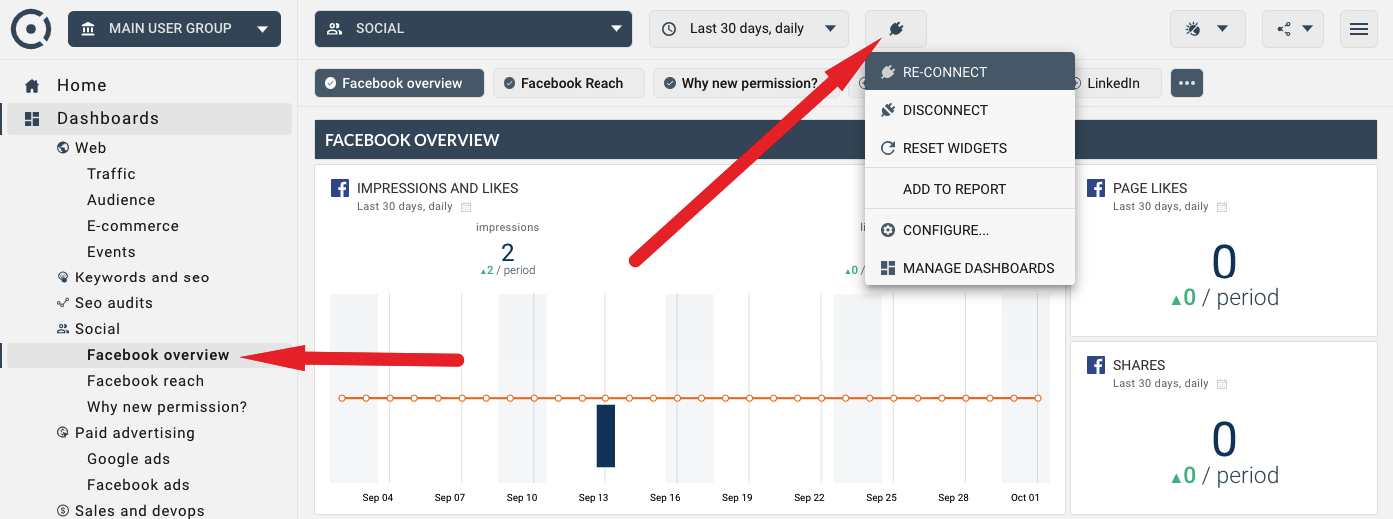Viewport: 1393px width, 519px height.
Task: Click the Octoboard circular logo
Action: click(x=31, y=29)
